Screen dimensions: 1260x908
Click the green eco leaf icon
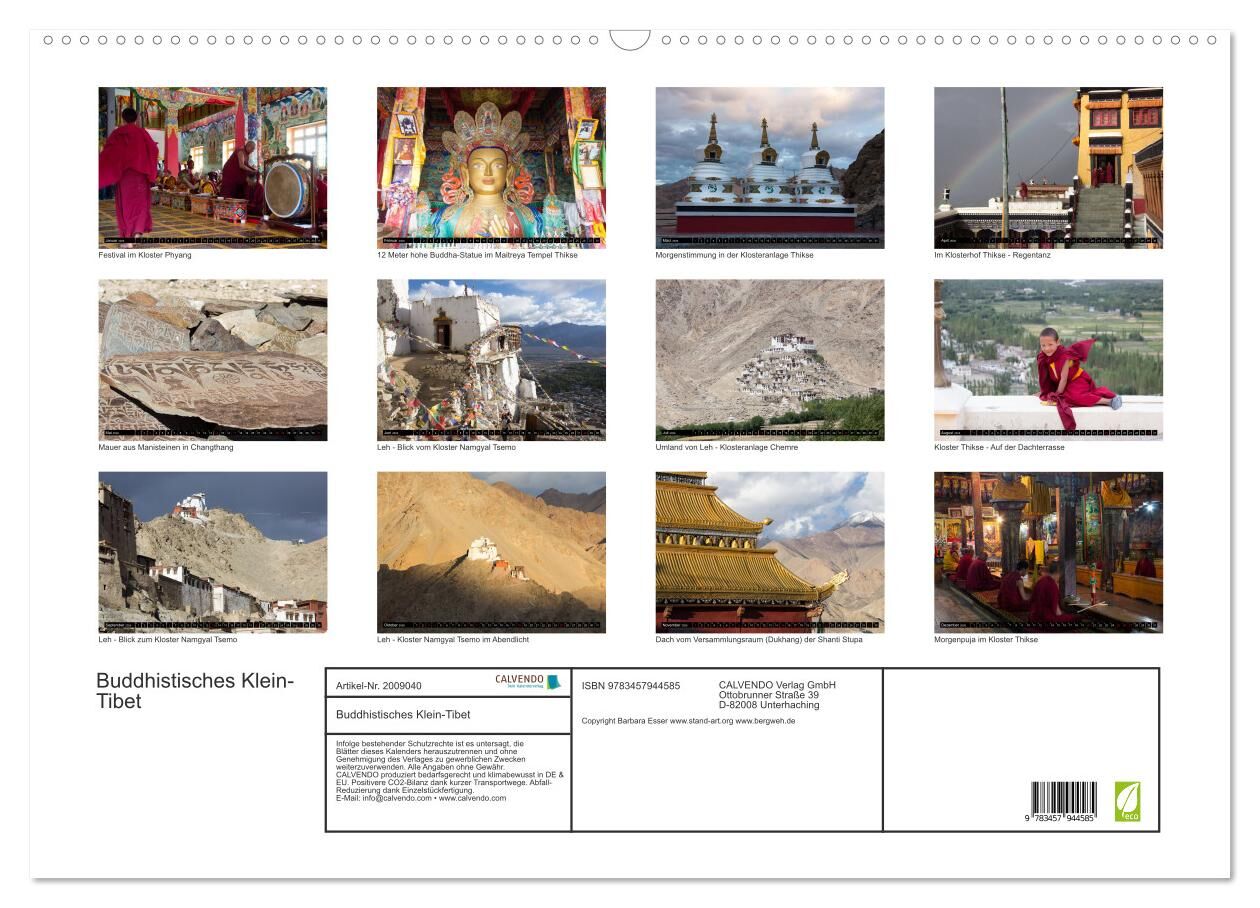coord(1127,801)
